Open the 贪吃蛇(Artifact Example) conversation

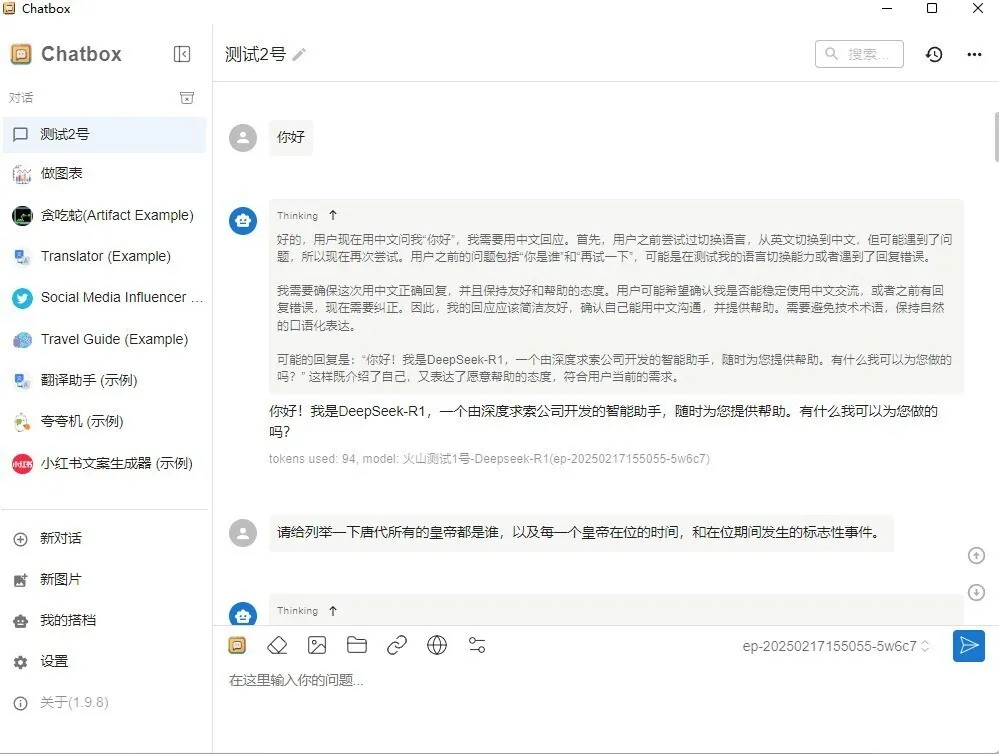point(104,215)
